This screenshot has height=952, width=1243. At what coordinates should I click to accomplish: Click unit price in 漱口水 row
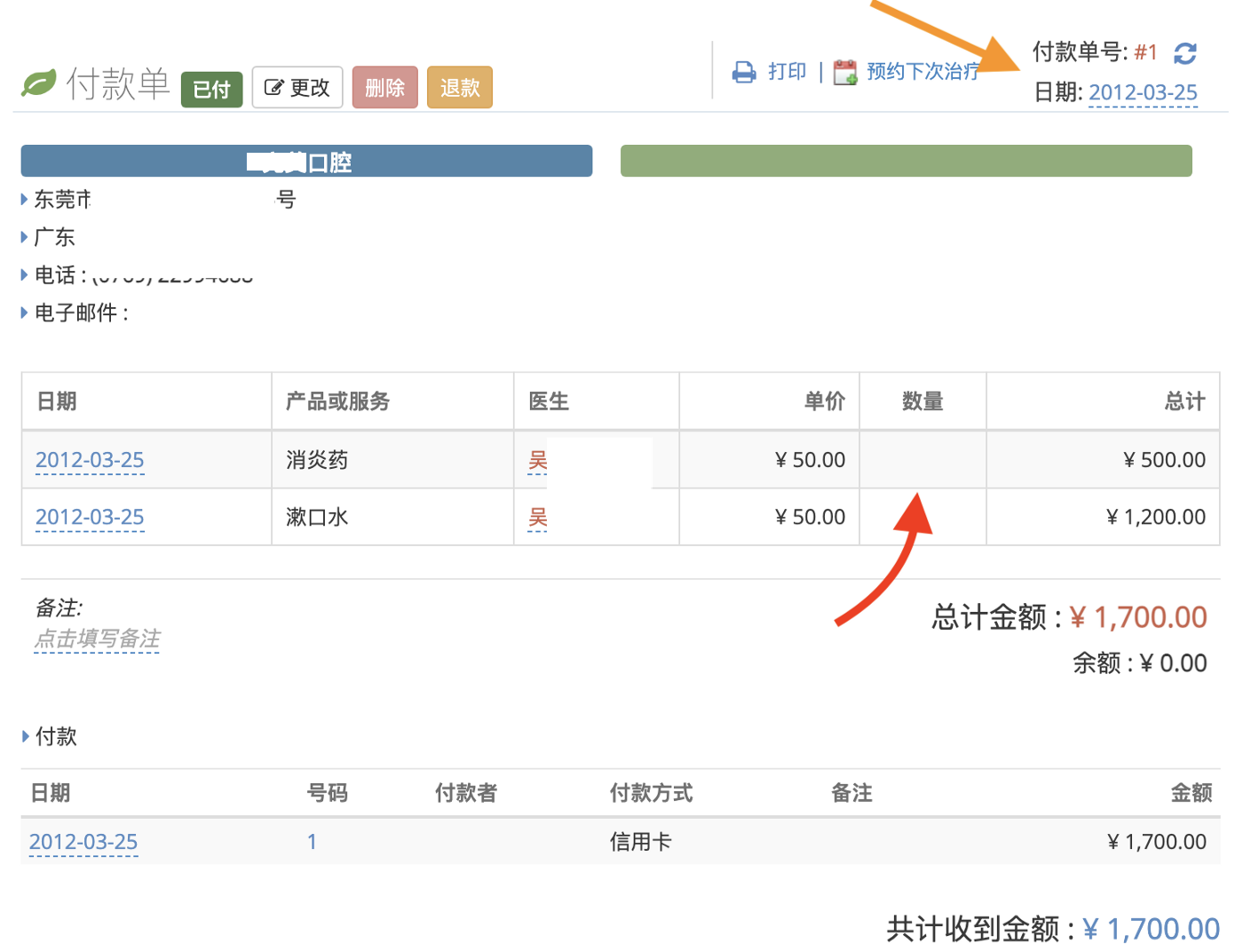[x=810, y=517]
